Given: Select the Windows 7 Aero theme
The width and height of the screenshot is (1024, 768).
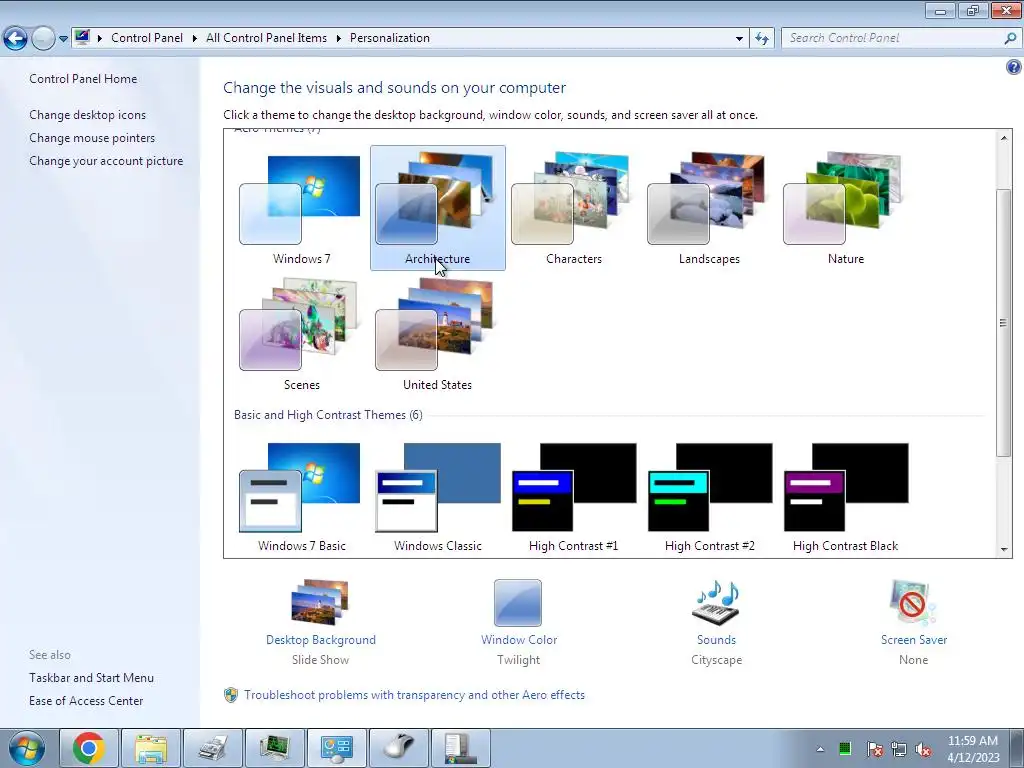Looking at the screenshot, I should [301, 208].
